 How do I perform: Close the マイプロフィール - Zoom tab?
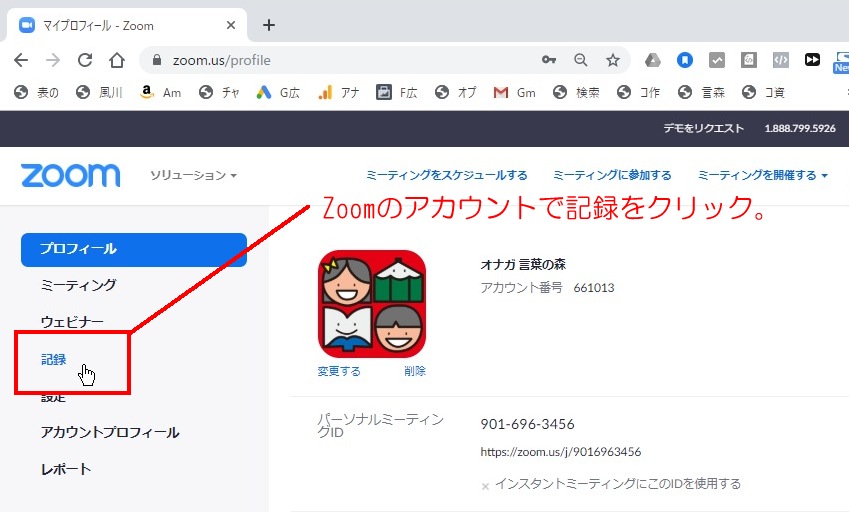(x=231, y=25)
